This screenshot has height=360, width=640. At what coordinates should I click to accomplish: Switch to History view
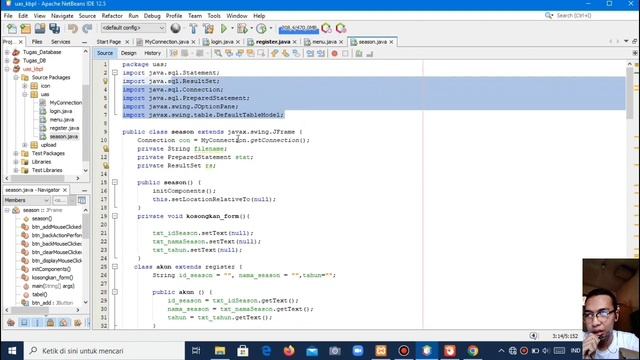[152, 53]
